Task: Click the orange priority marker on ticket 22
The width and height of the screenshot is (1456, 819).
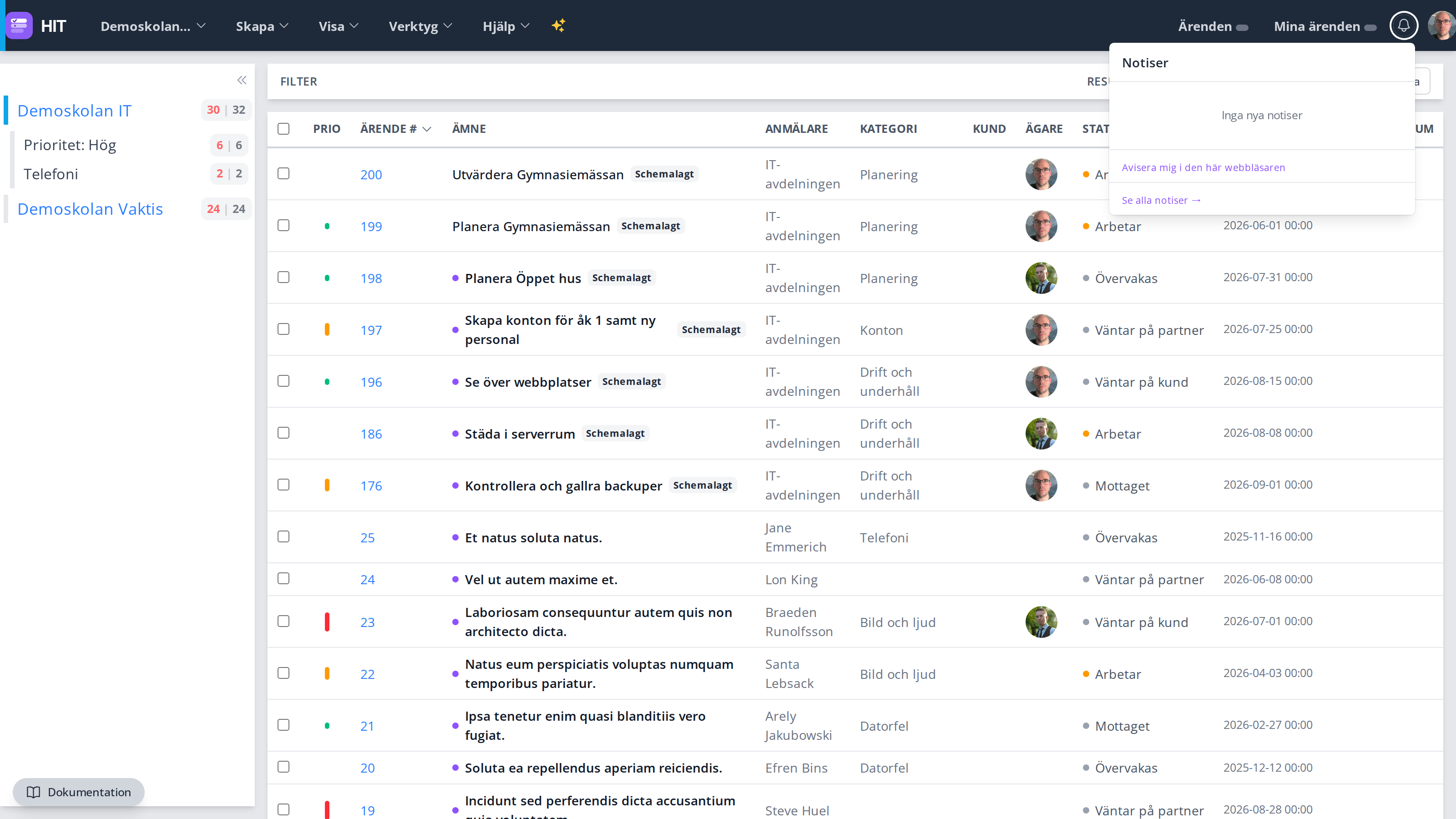Action: (x=327, y=673)
